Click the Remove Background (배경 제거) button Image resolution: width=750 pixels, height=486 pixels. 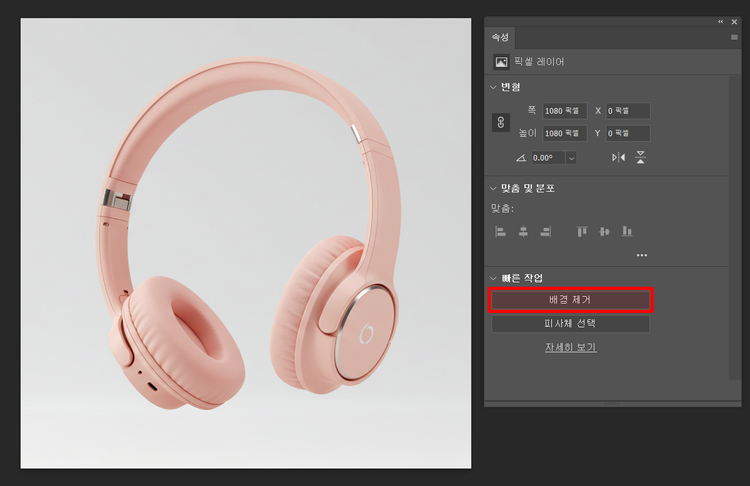pyautogui.click(x=570, y=300)
